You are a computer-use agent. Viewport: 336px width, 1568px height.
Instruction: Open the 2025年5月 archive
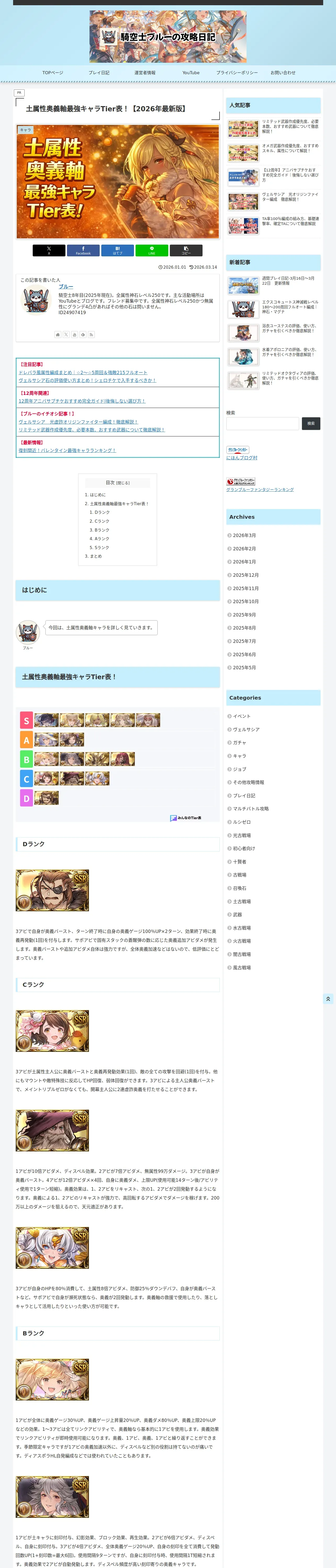point(244,668)
